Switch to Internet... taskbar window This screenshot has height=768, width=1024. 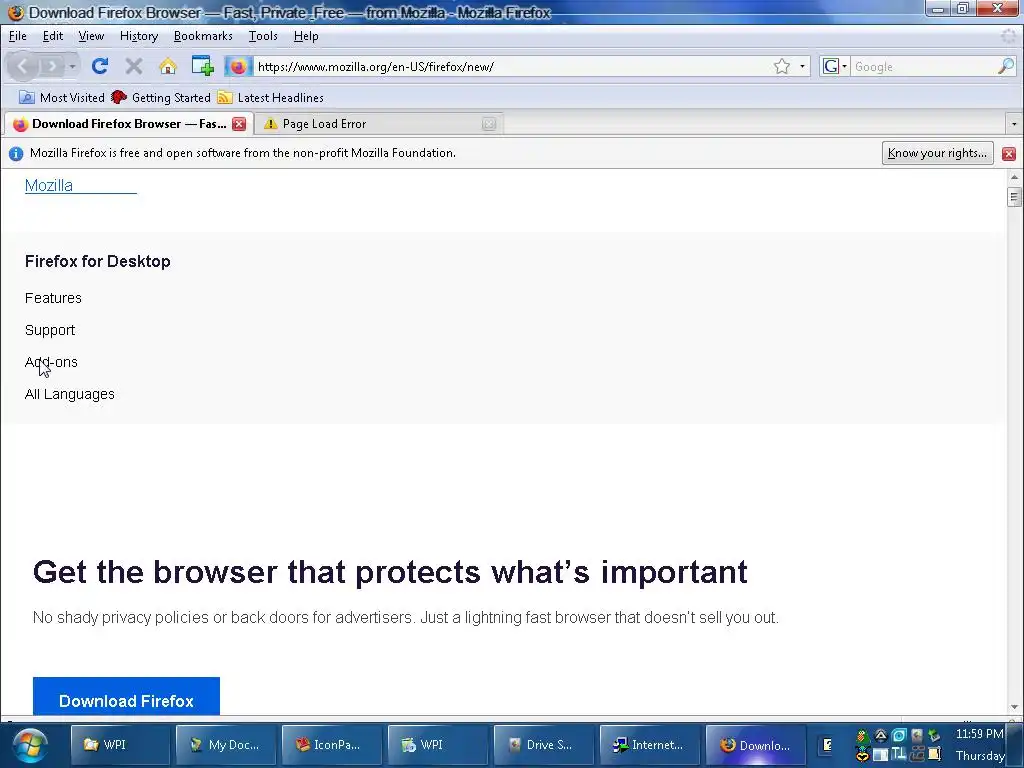pos(648,745)
